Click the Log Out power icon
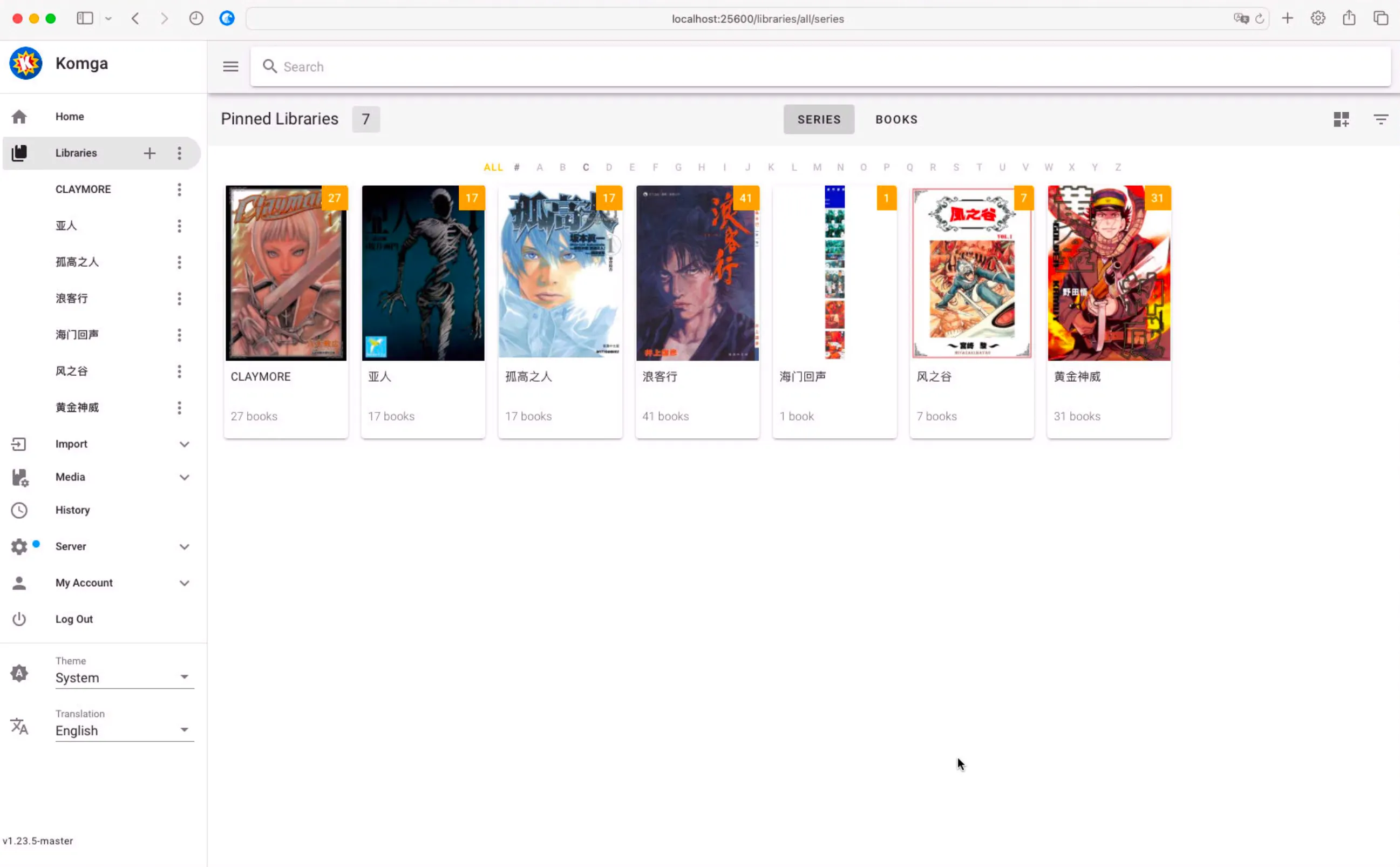This screenshot has width=1400, height=867. tap(19, 619)
